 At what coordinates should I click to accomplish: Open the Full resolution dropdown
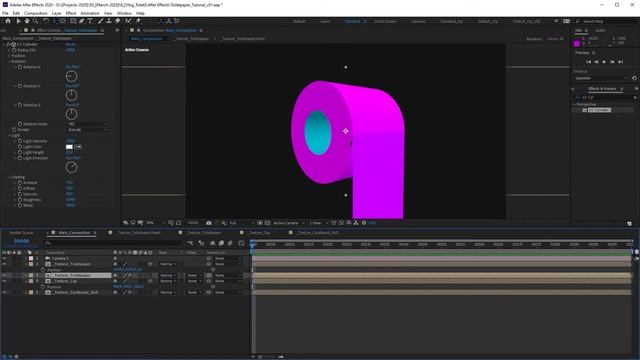[x=241, y=223]
